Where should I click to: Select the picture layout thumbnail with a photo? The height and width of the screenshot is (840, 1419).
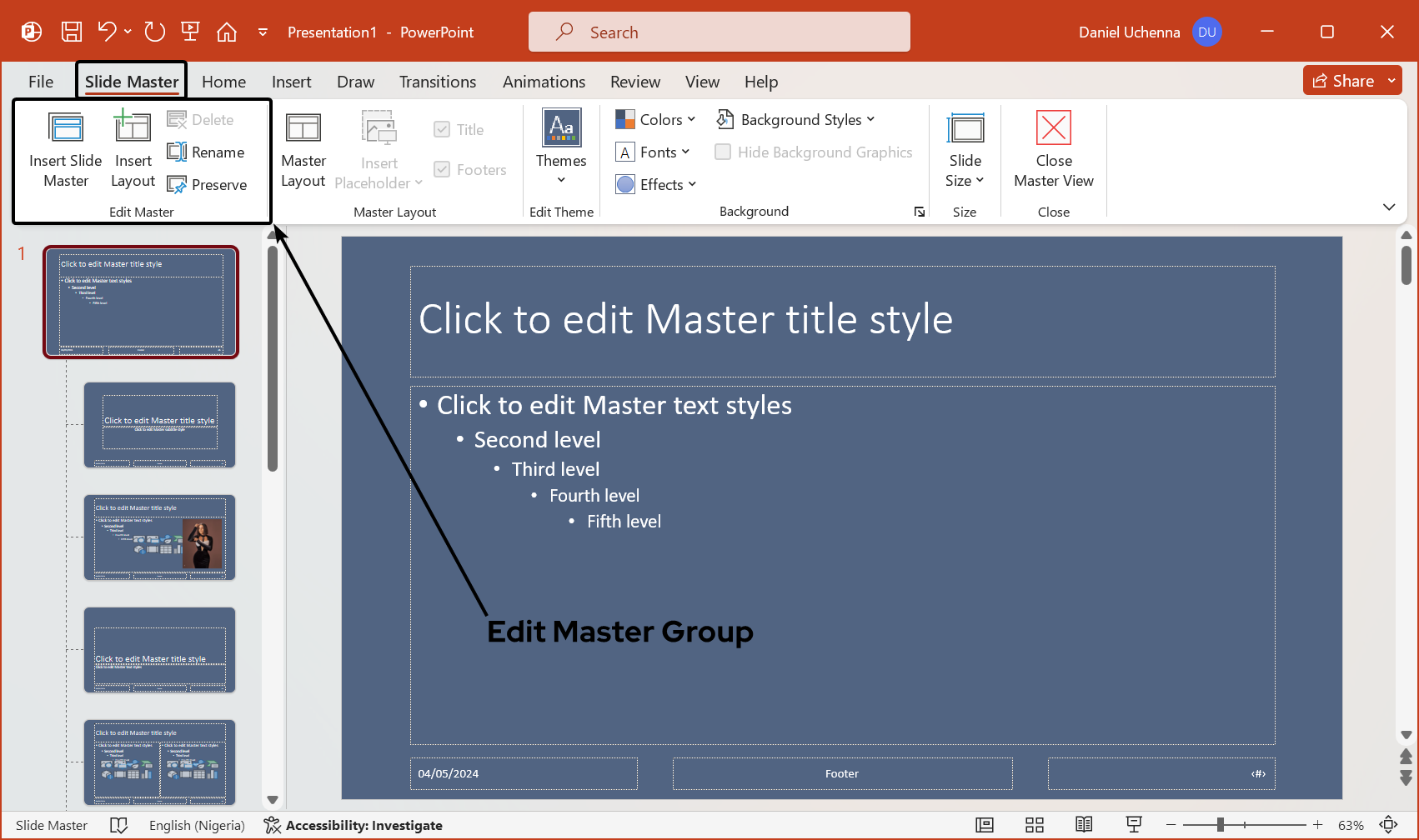(159, 537)
